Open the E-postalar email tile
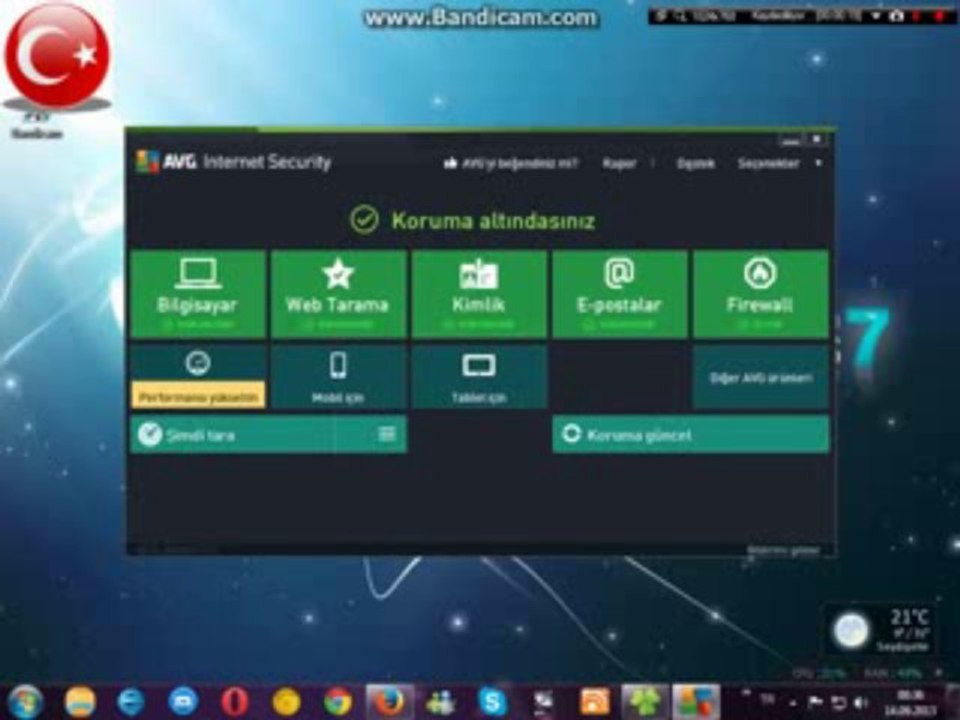This screenshot has height=720, width=960. pos(620,294)
